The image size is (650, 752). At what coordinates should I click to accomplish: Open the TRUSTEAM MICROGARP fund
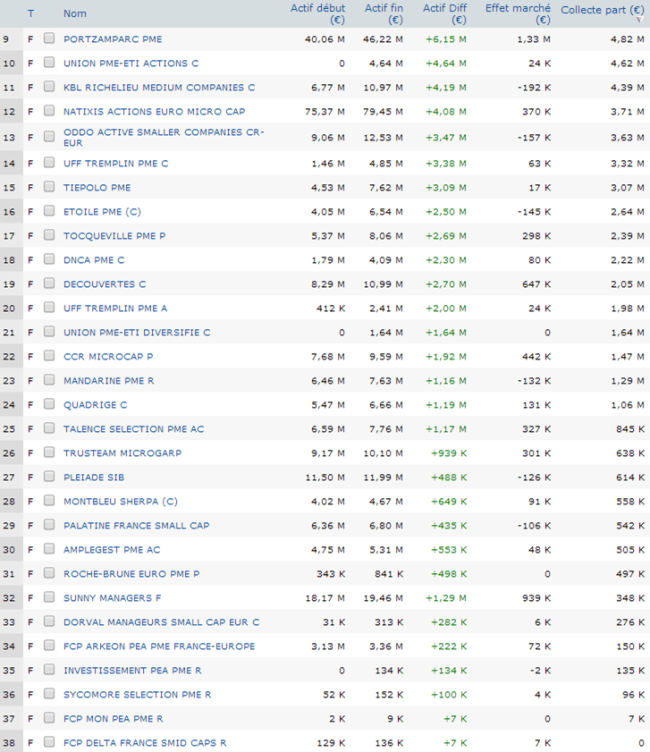click(x=122, y=453)
